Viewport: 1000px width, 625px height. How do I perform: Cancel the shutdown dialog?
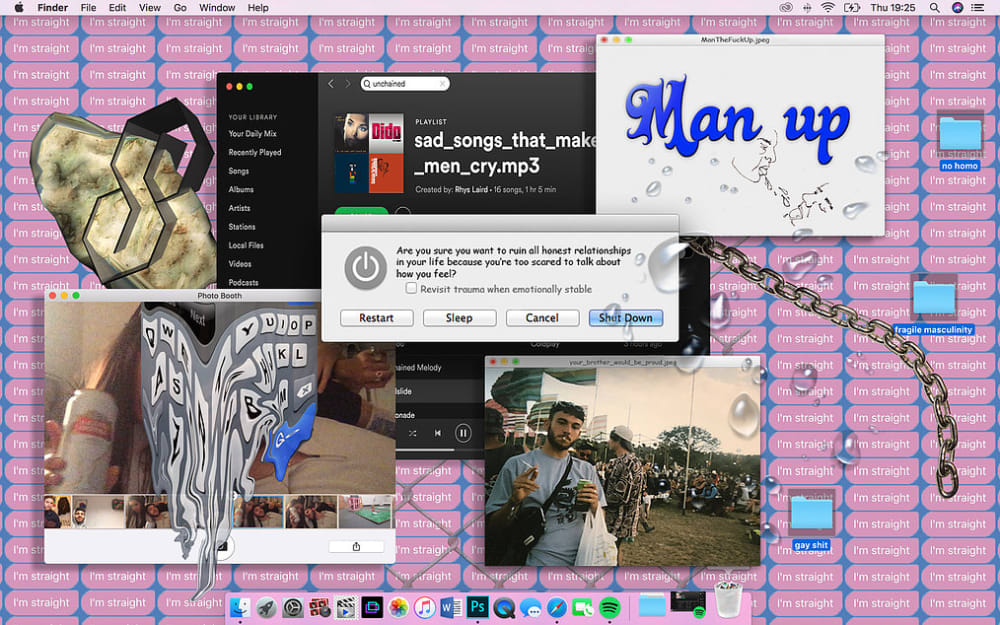click(542, 318)
